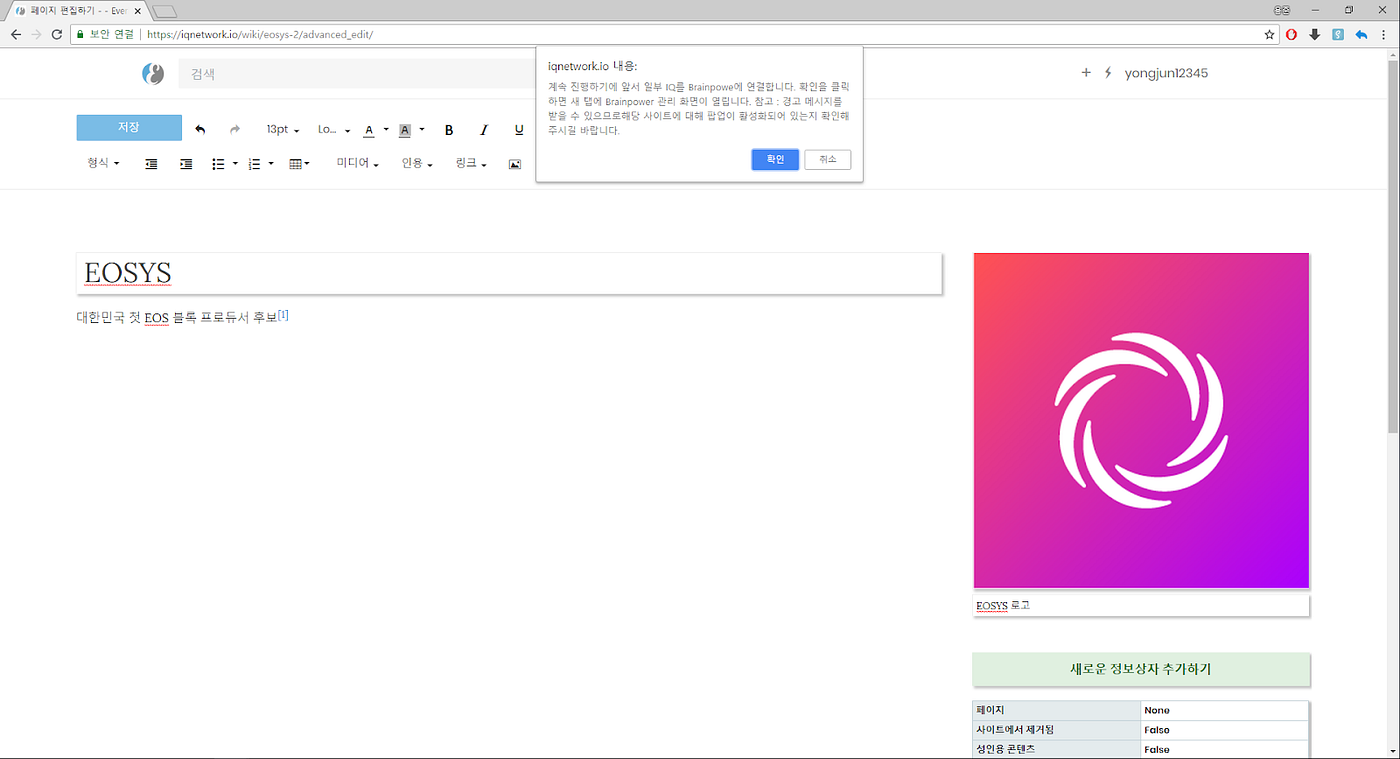Screen dimensions: 1400x759
Task: Open the 13pt font size dropdown
Action: tap(280, 129)
